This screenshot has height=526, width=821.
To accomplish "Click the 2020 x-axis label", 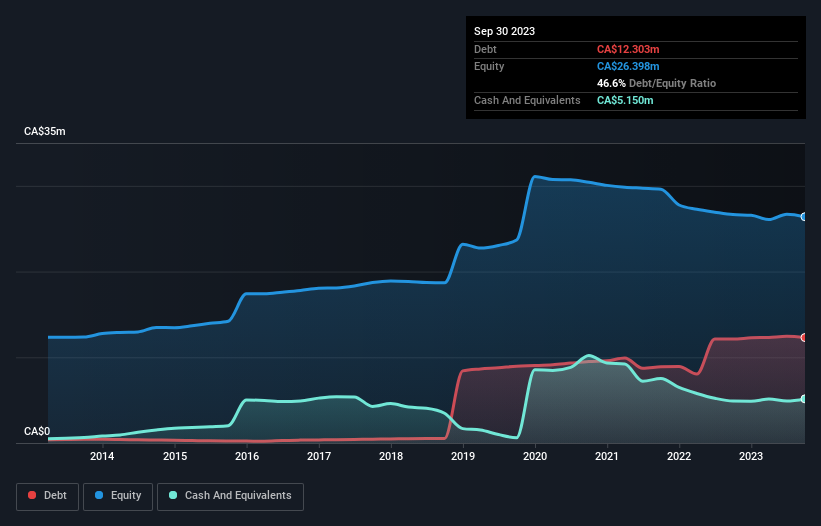I will pyautogui.click(x=535, y=456).
